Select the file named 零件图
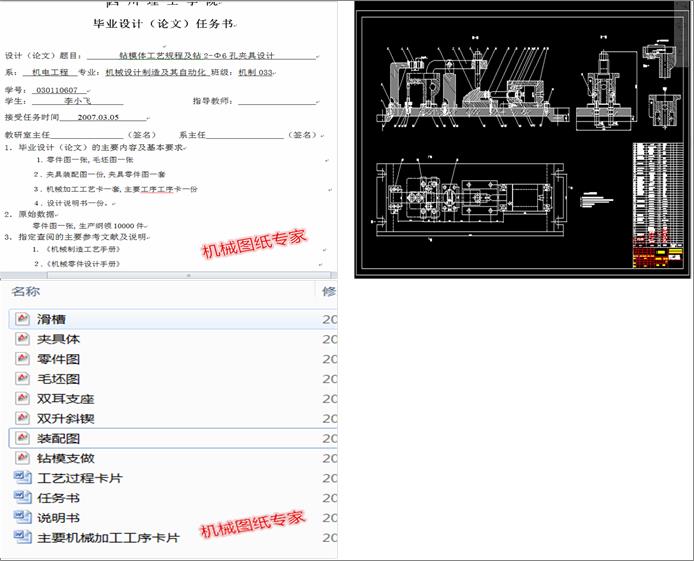 pyautogui.click(x=58, y=359)
